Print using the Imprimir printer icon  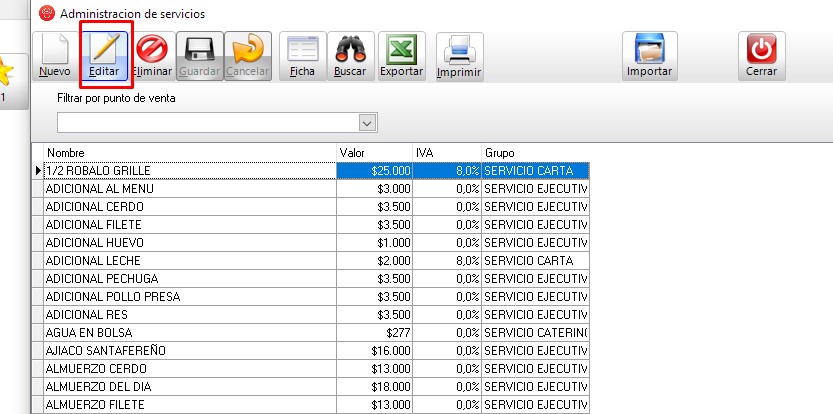[459, 50]
